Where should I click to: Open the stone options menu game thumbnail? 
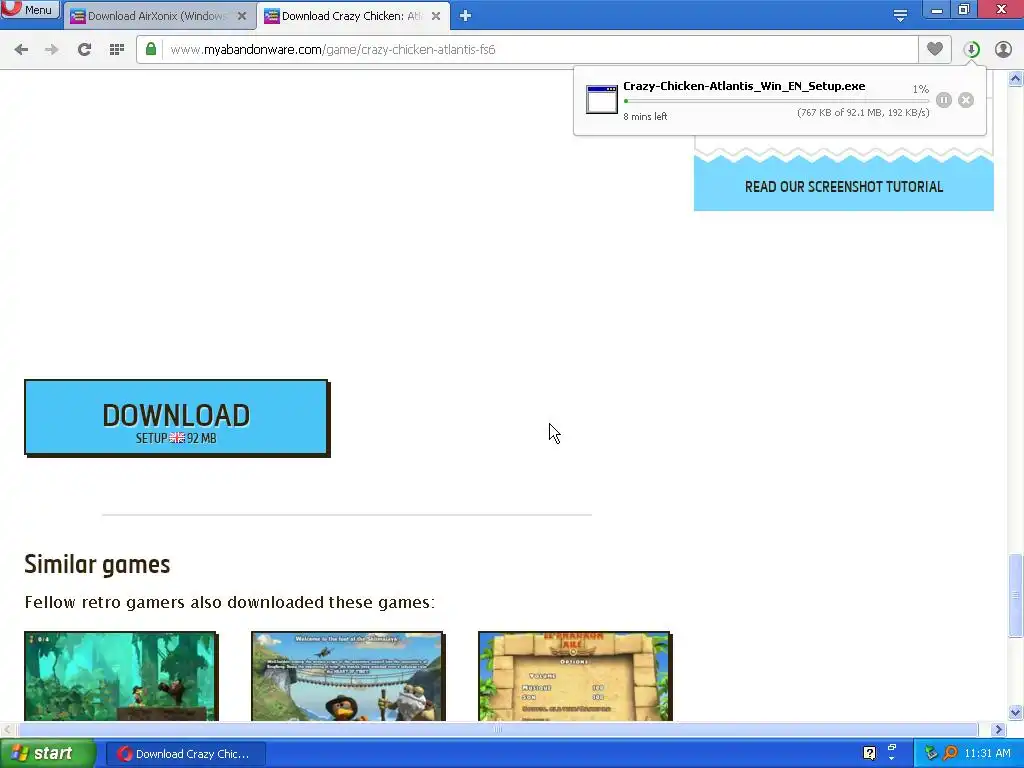click(x=575, y=676)
